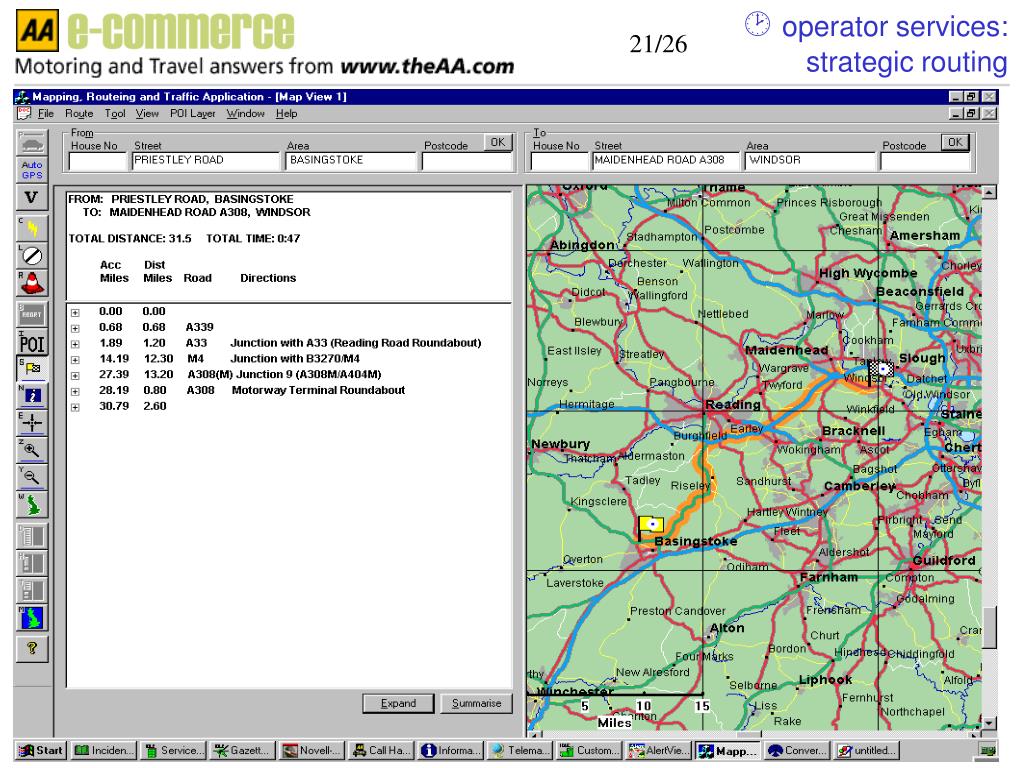This screenshot has width=1024, height=768.
Task: Click the car vehicle icon in the left toolbar
Action: tap(32, 142)
